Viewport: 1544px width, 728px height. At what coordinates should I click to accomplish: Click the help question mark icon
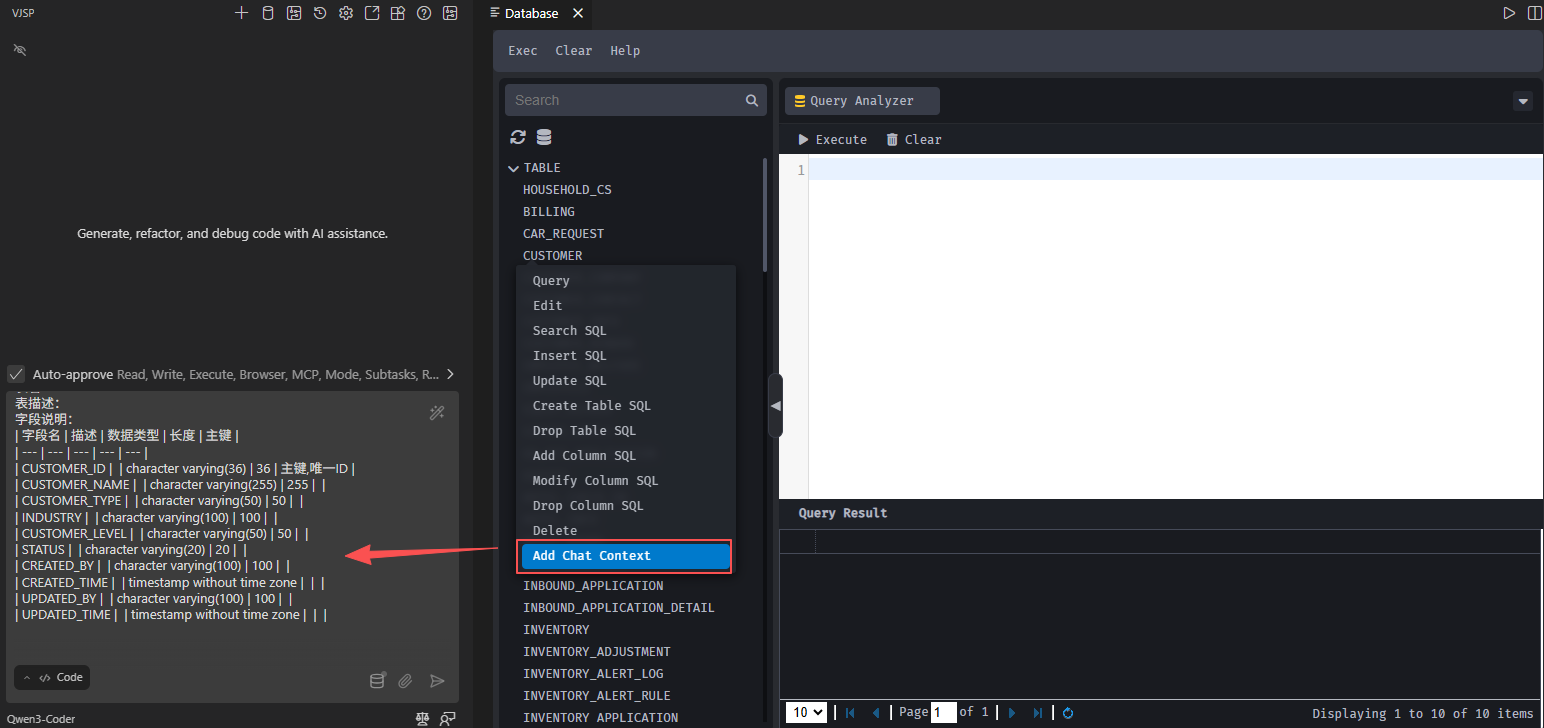pyautogui.click(x=424, y=13)
